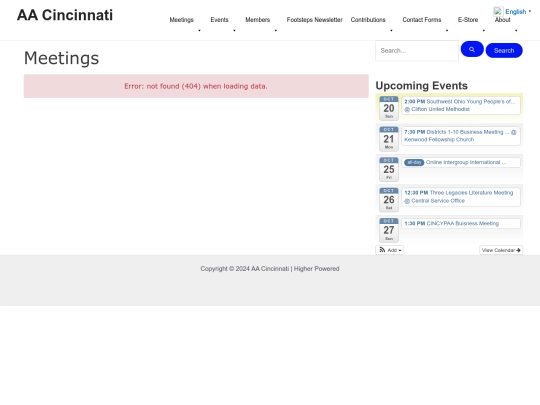Screen dimensions: 540x405
Task: Open the Oct 27 date badge
Action: click(x=389, y=230)
